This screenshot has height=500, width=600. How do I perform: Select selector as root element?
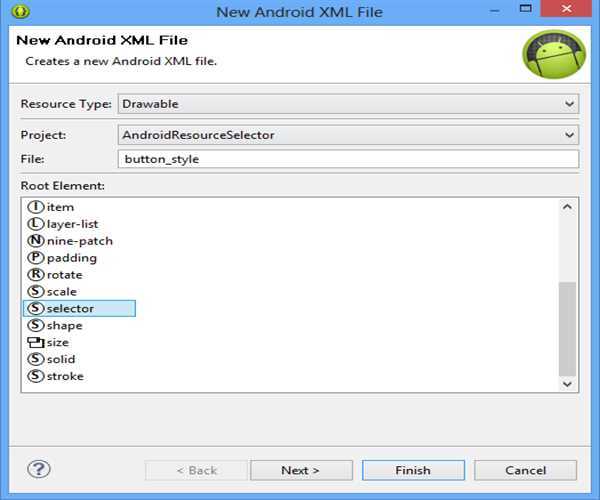(x=70, y=309)
